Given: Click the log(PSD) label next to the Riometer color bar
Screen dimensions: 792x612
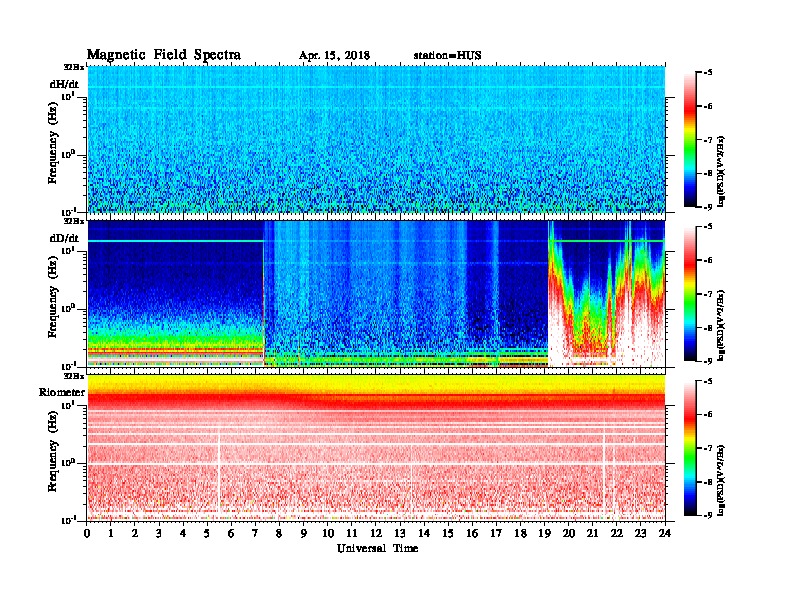Looking at the screenshot, I should (x=721, y=480).
